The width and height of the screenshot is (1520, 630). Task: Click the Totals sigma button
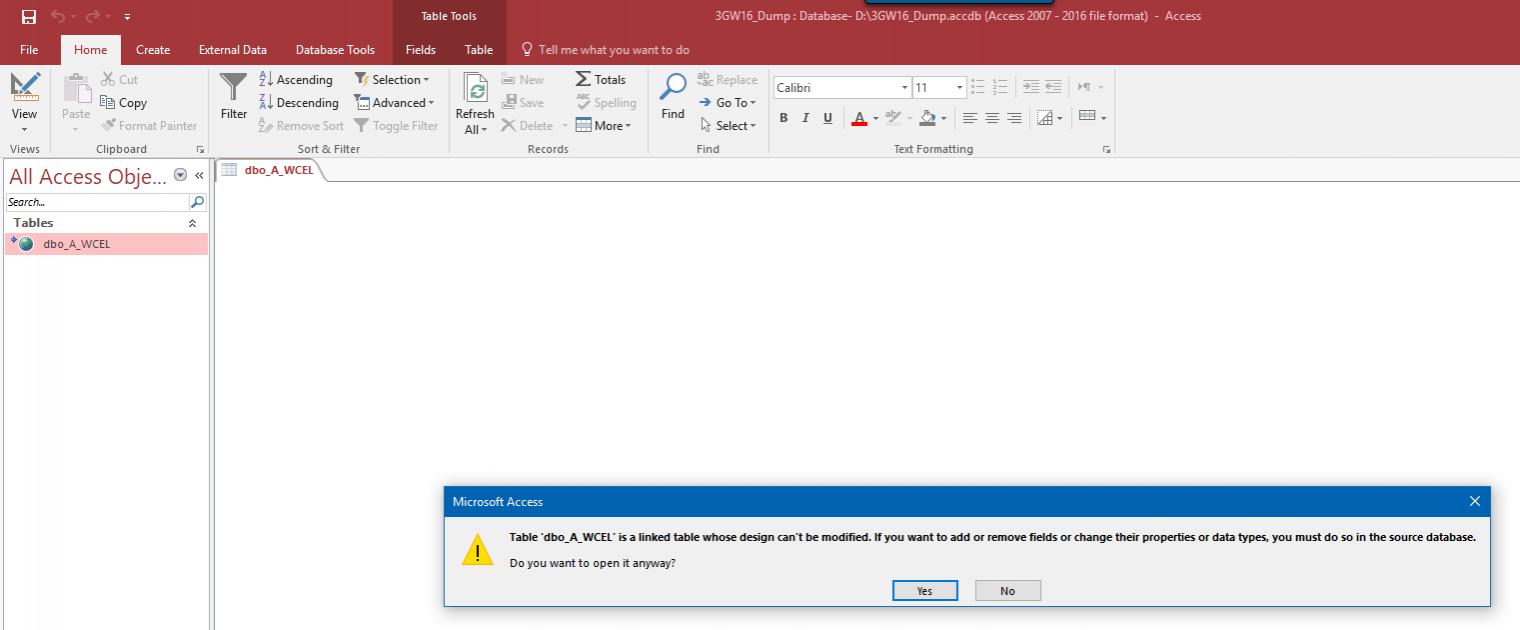[601, 80]
